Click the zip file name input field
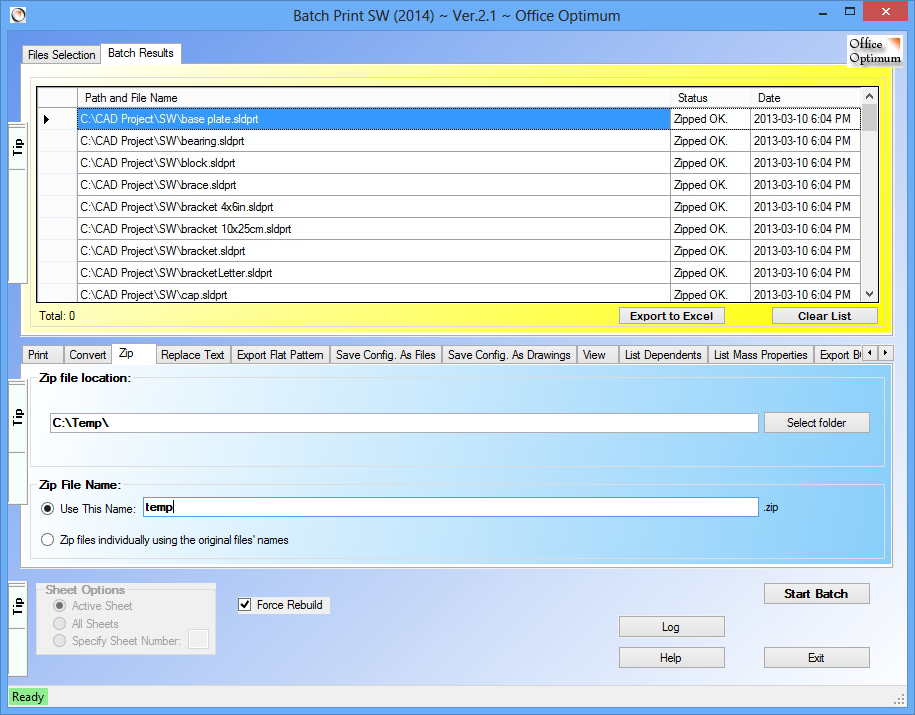 (450, 508)
